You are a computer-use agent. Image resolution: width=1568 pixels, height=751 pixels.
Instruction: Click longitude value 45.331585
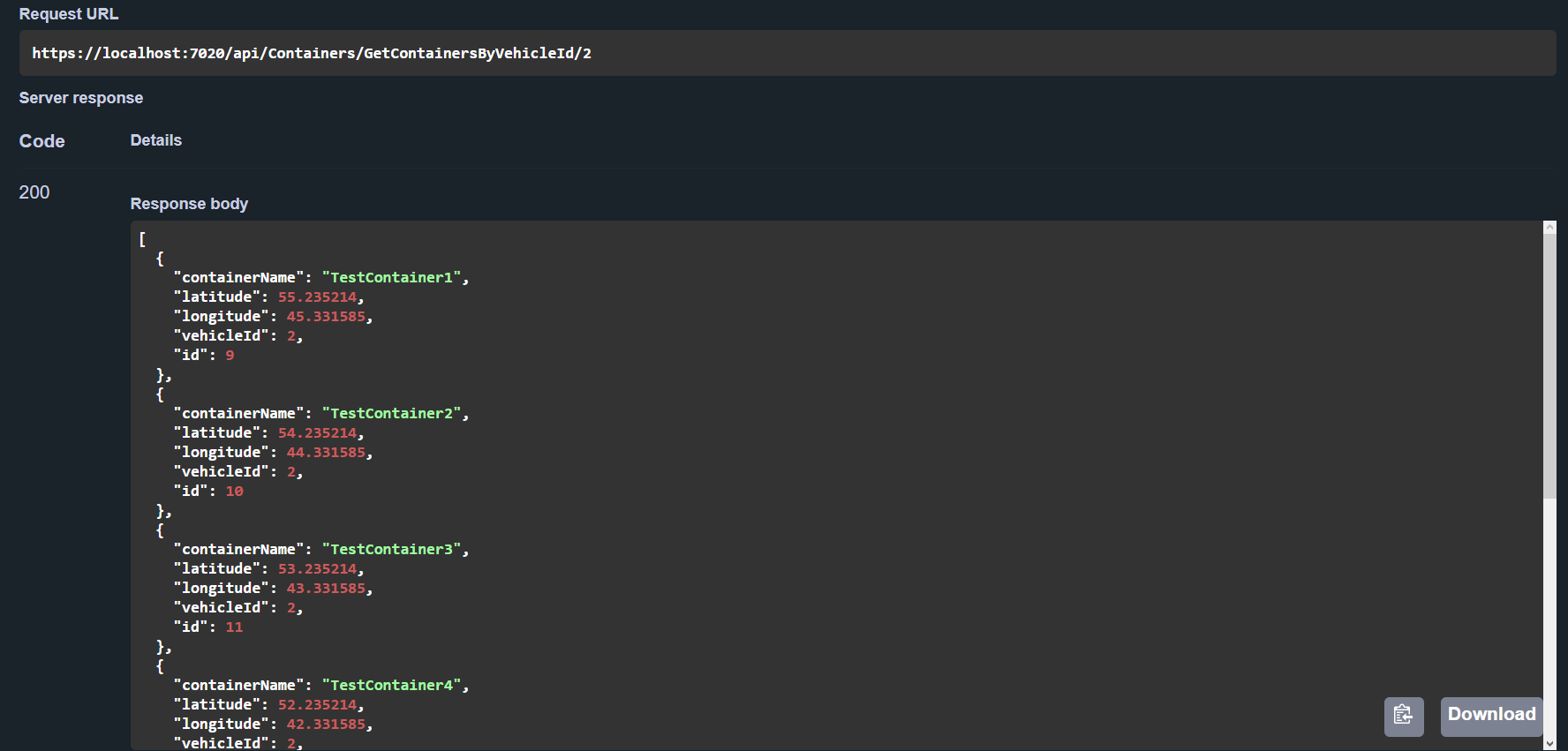point(326,316)
